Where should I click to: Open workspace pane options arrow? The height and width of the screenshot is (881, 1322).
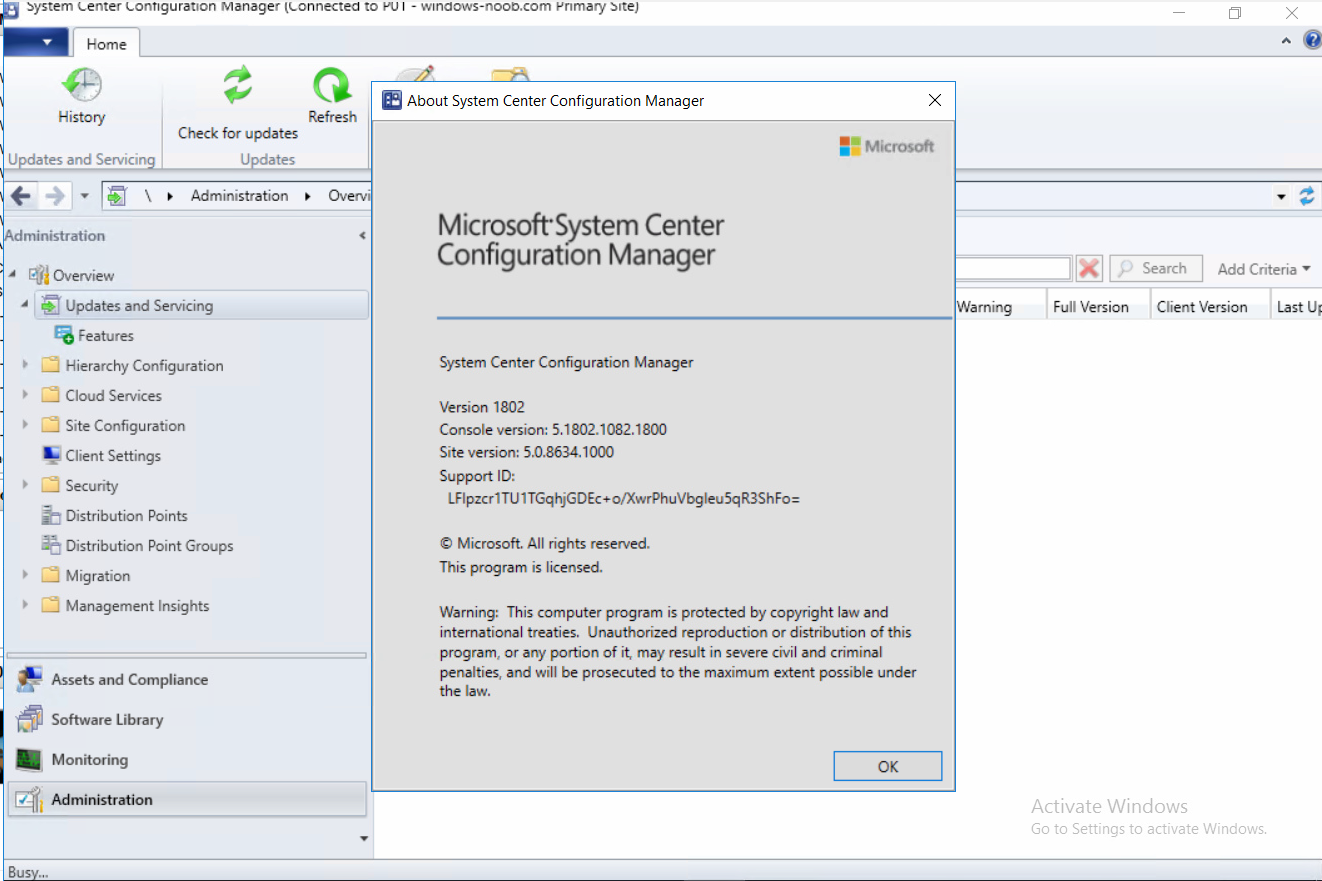coord(364,839)
